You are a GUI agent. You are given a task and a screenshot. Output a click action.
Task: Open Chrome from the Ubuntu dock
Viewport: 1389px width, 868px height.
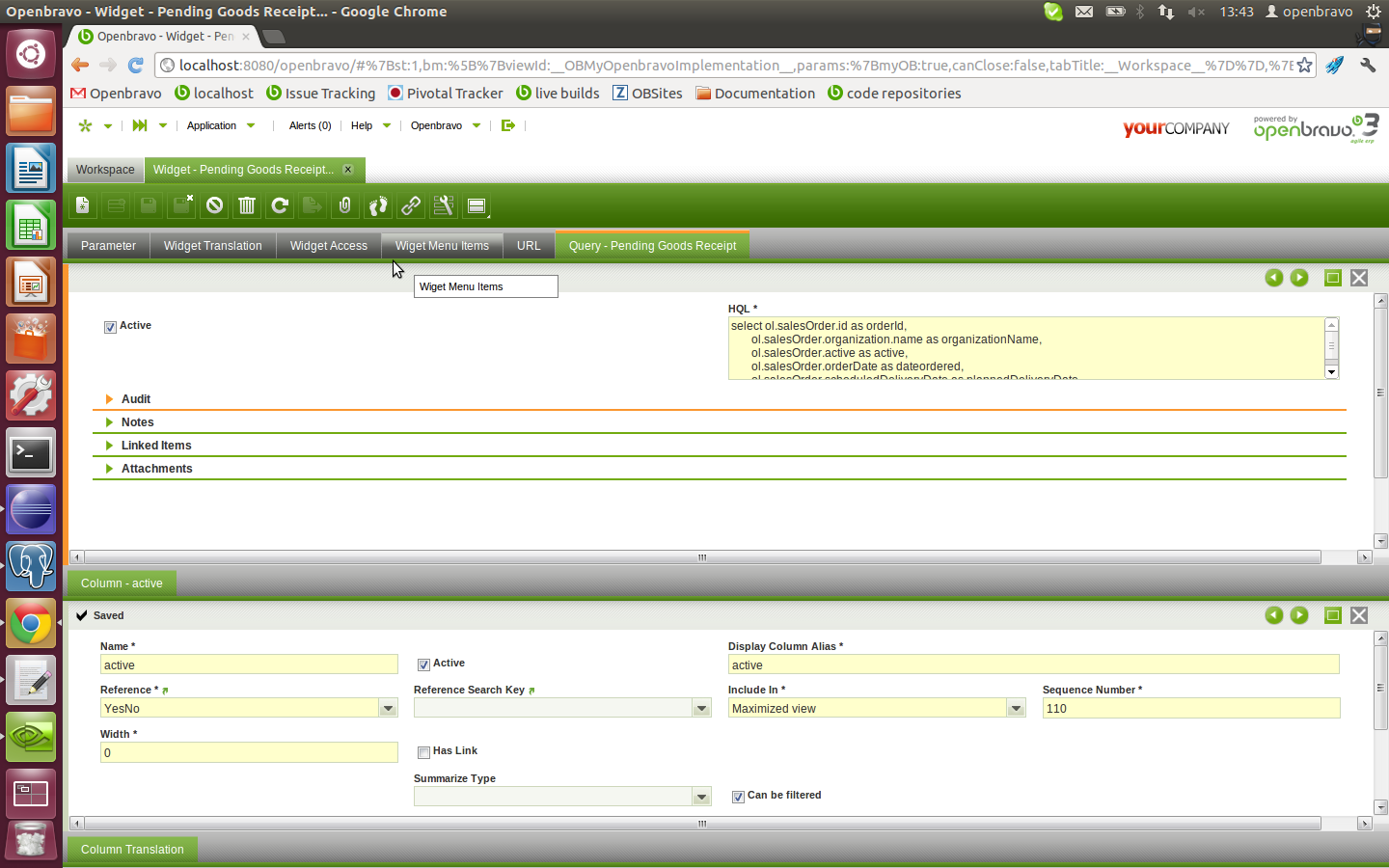(x=31, y=624)
